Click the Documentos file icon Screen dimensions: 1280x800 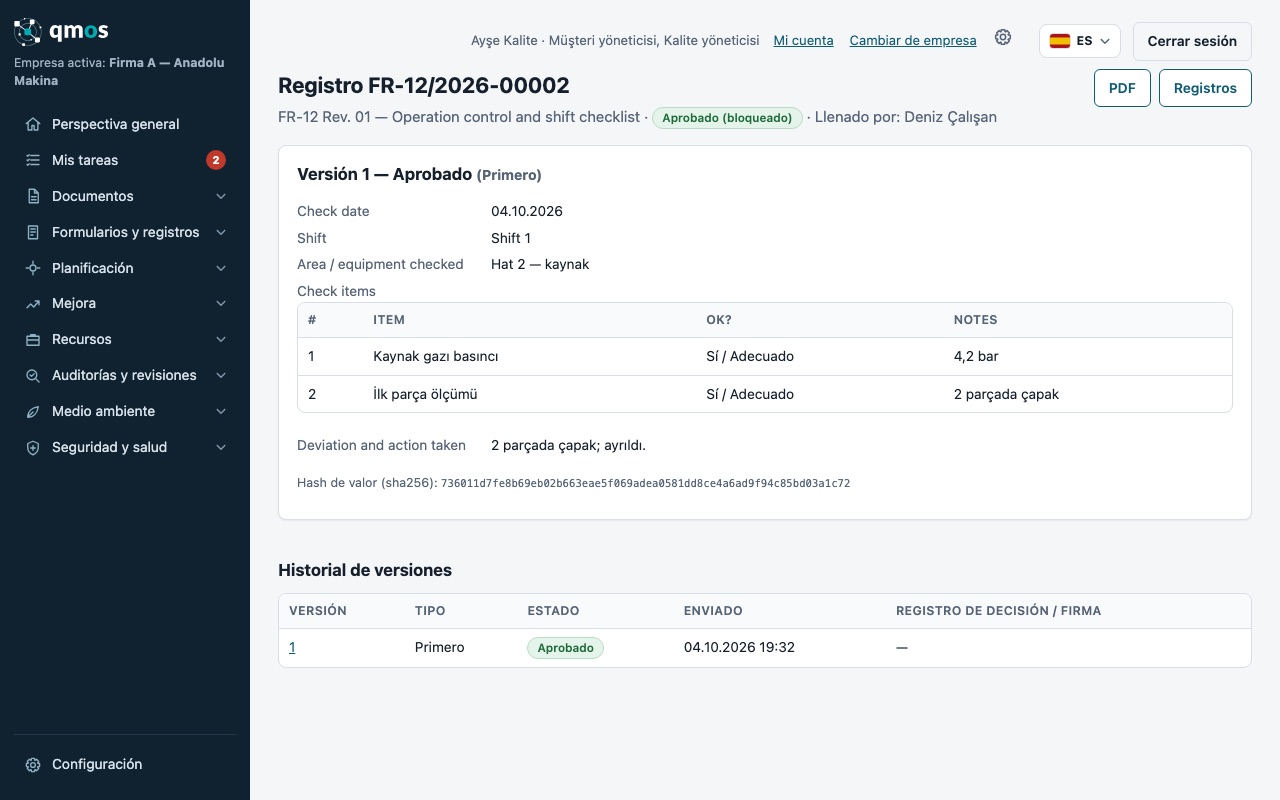pyautogui.click(x=33, y=196)
